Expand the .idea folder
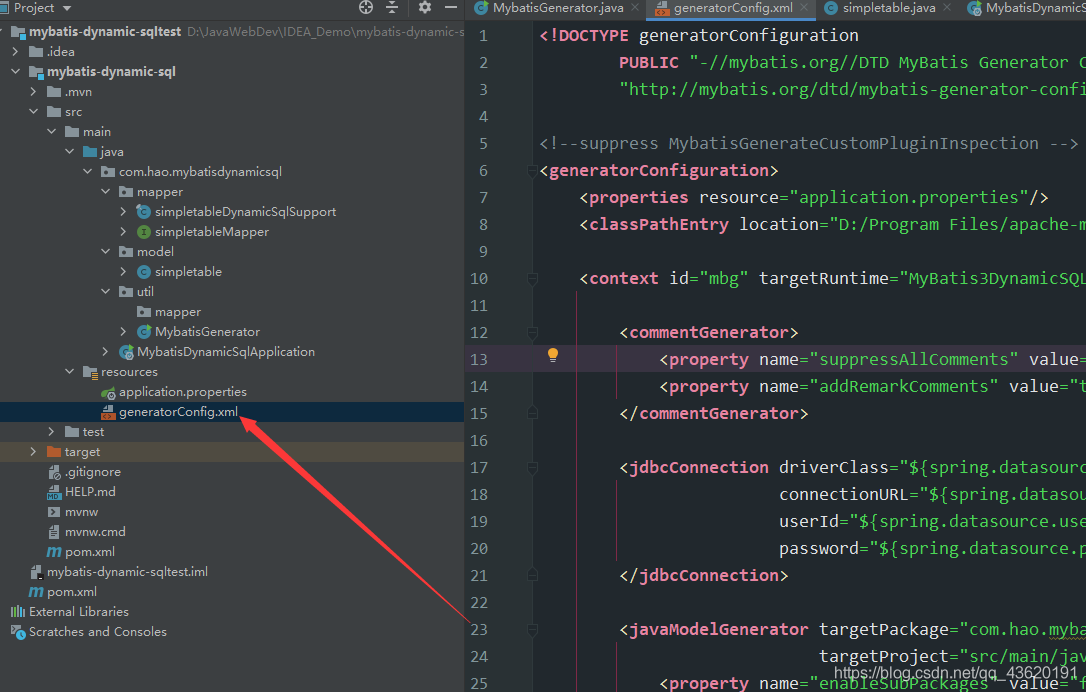Image resolution: width=1086 pixels, height=692 pixels. tap(16, 51)
